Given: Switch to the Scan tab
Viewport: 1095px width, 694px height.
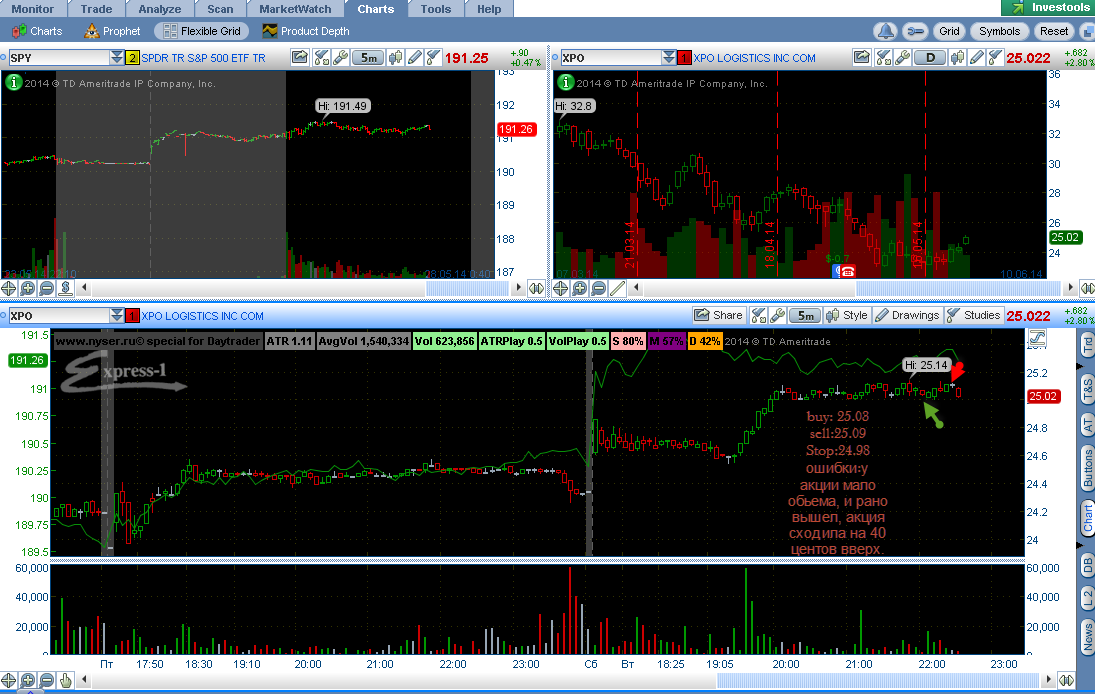Looking at the screenshot, I should (220, 9).
